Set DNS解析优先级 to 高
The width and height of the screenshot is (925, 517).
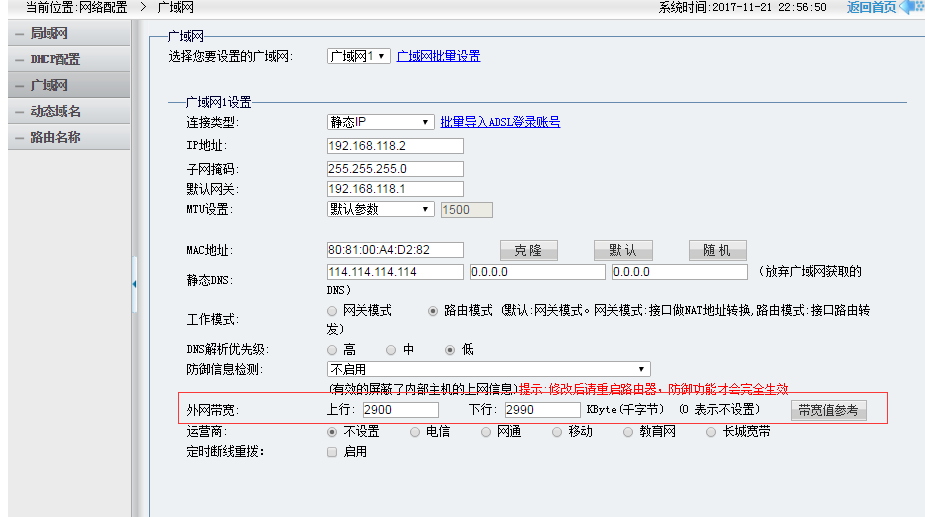tap(332, 350)
